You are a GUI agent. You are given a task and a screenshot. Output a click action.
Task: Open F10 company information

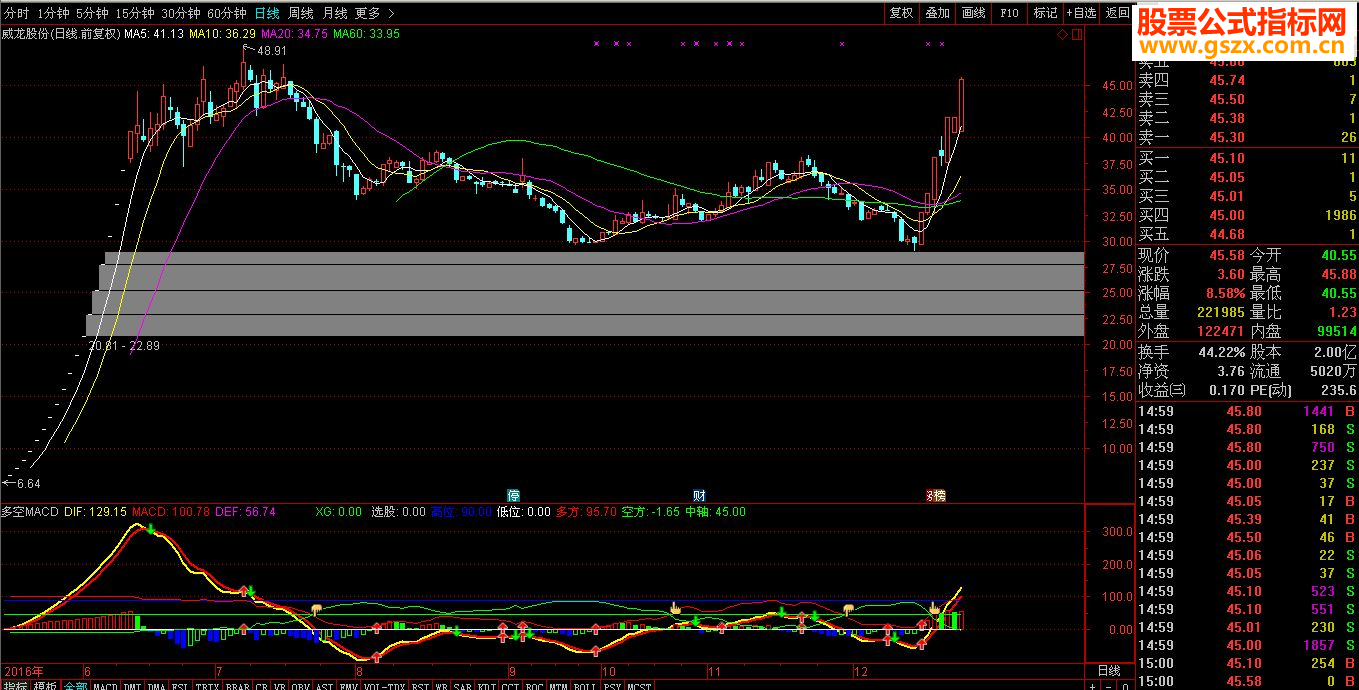[1009, 13]
